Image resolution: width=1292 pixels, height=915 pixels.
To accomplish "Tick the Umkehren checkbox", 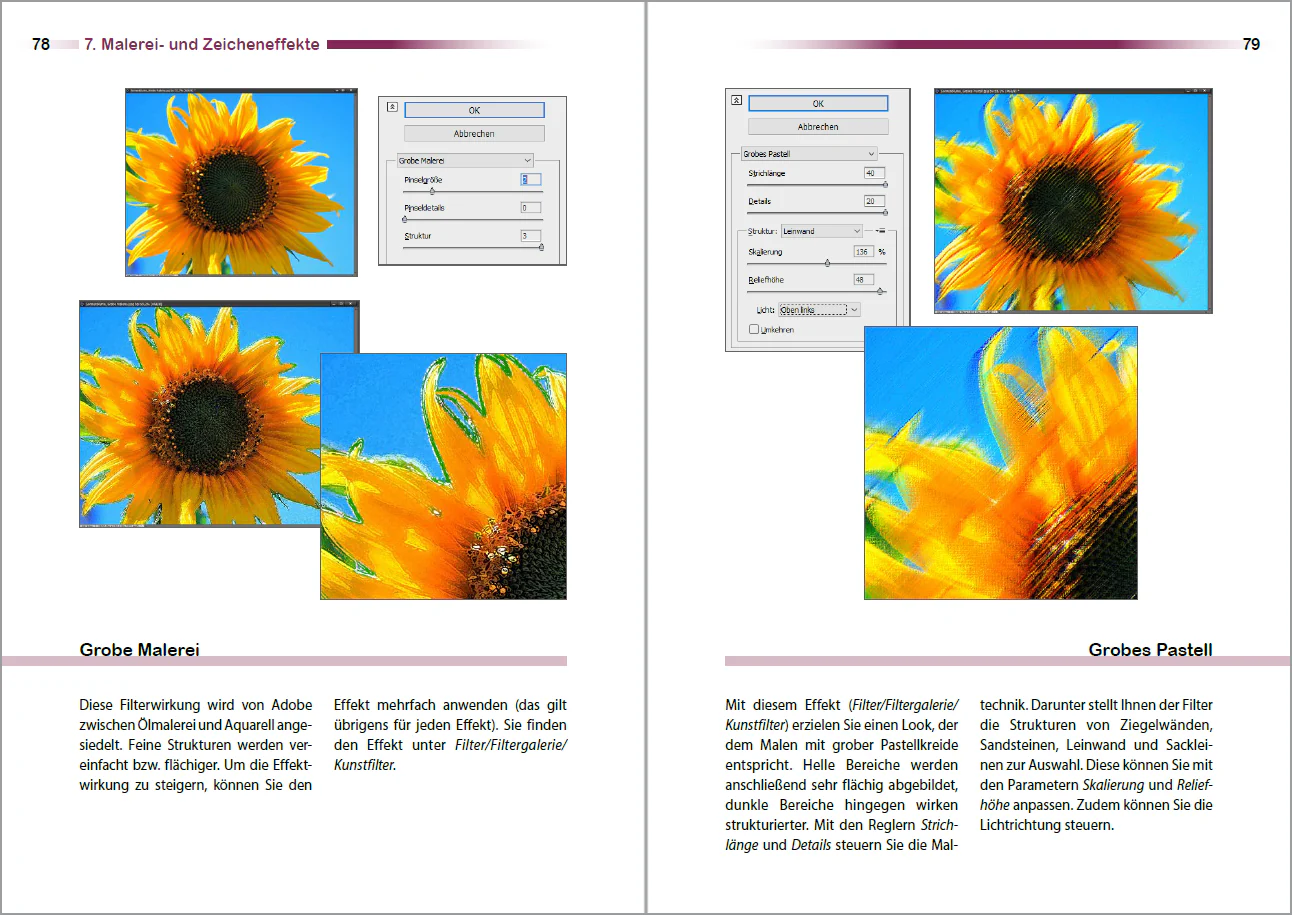I will point(754,329).
